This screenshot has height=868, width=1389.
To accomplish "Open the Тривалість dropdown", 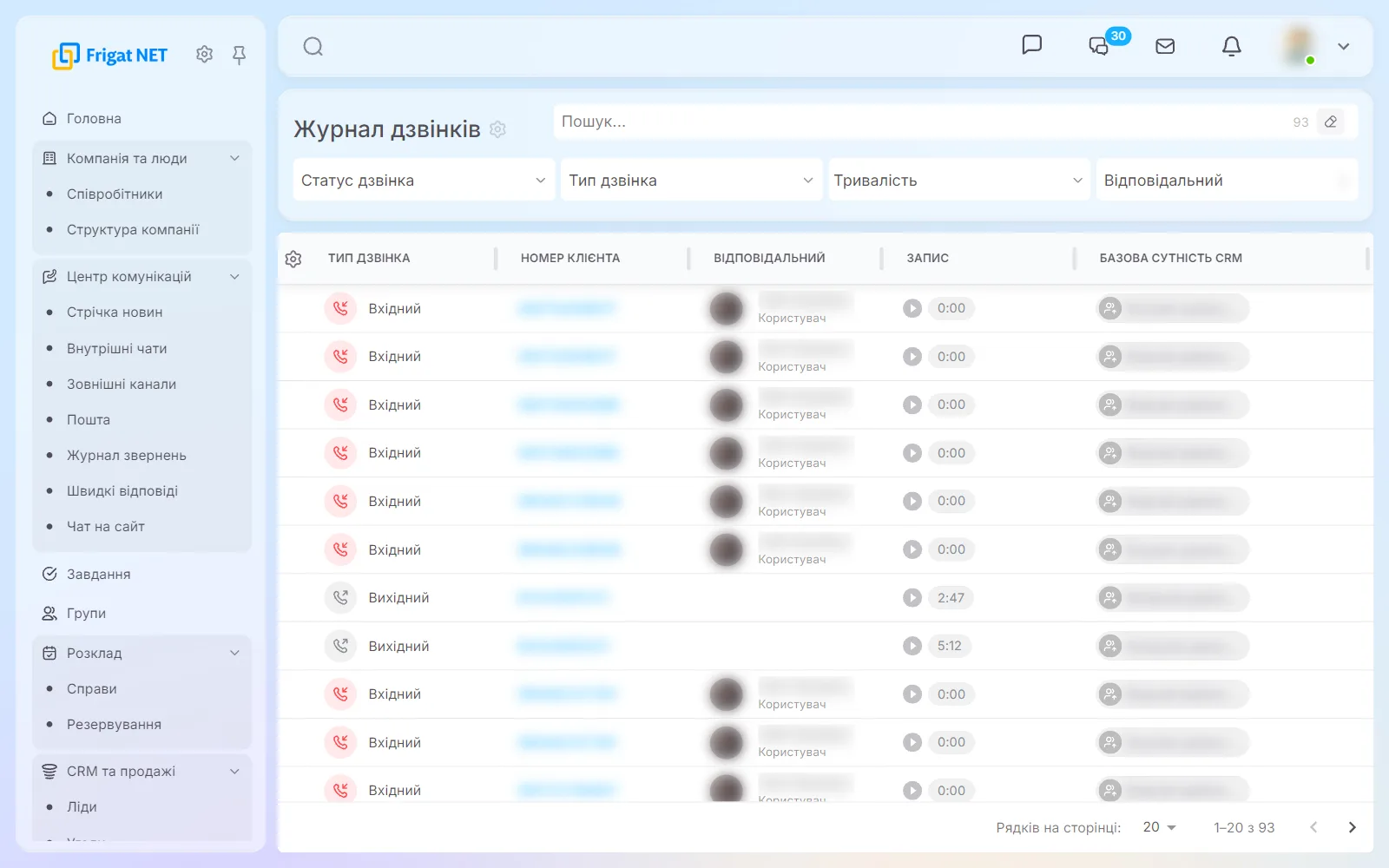I will [x=958, y=181].
